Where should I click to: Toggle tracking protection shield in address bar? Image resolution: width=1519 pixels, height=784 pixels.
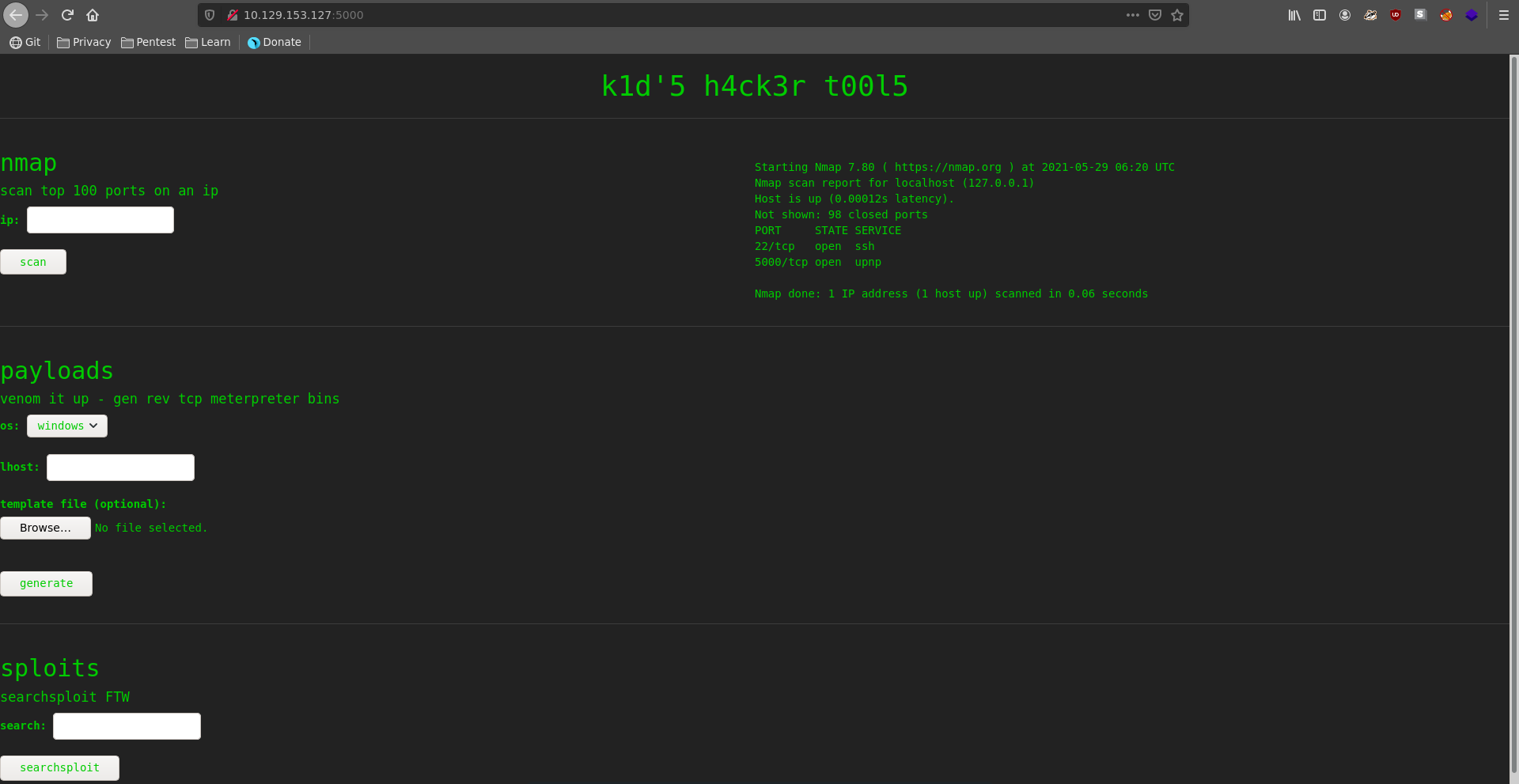coord(210,15)
